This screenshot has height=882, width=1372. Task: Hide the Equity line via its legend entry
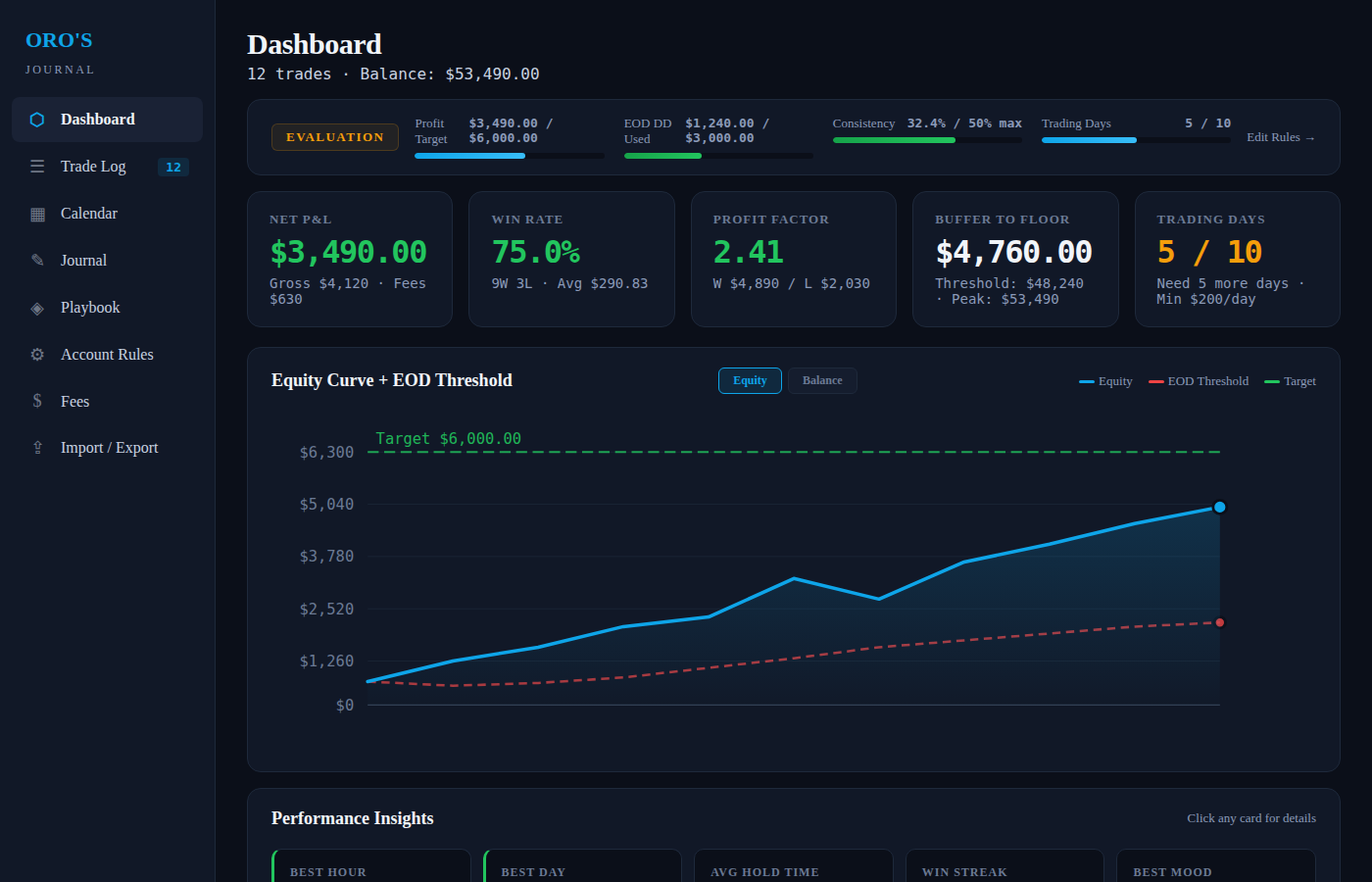tap(1105, 381)
